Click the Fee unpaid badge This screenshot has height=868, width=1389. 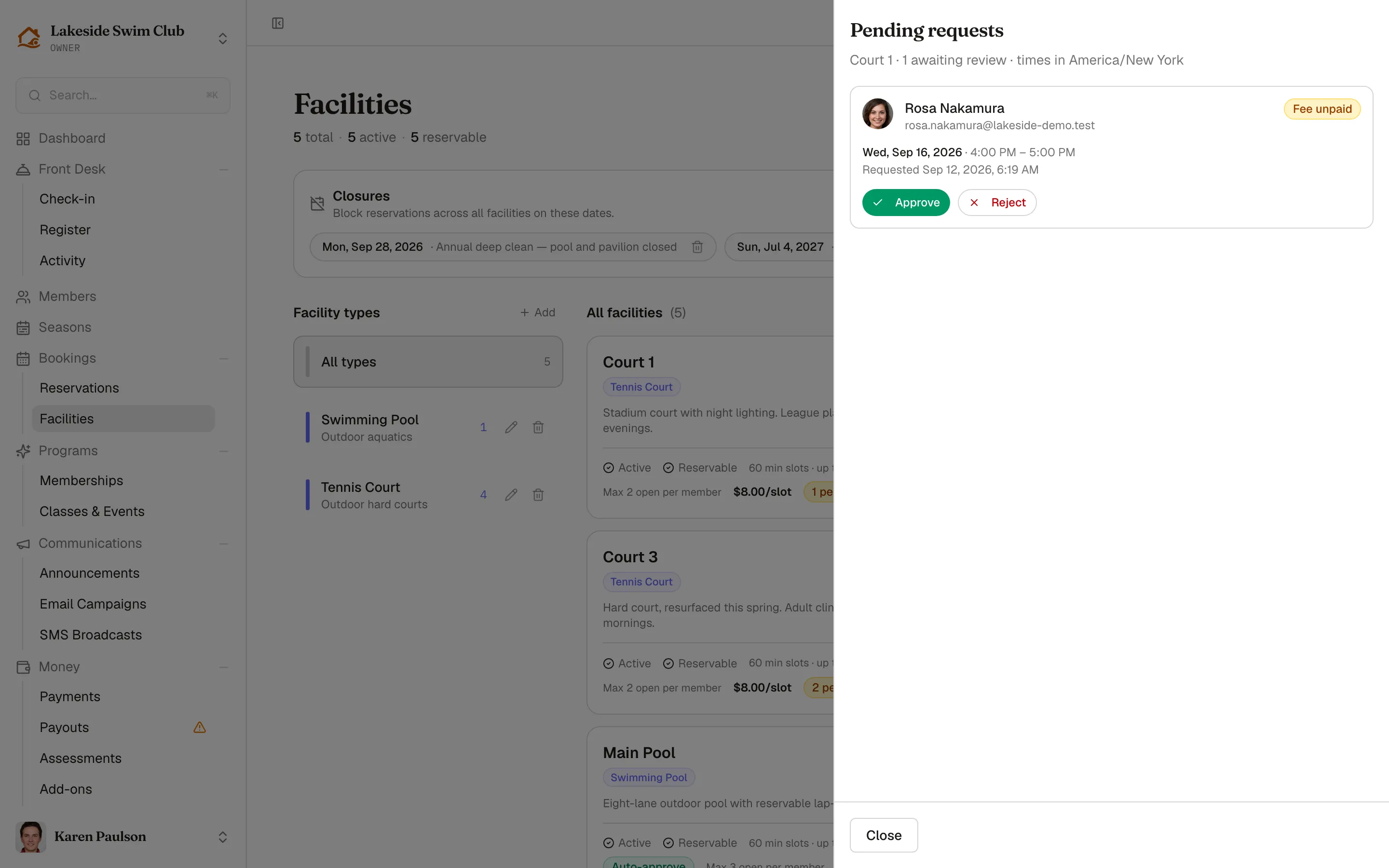point(1322,109)
